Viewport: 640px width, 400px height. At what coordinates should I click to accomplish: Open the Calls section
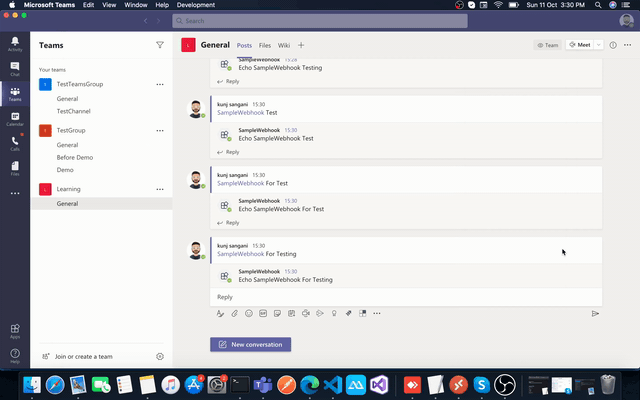click(15, 144)
